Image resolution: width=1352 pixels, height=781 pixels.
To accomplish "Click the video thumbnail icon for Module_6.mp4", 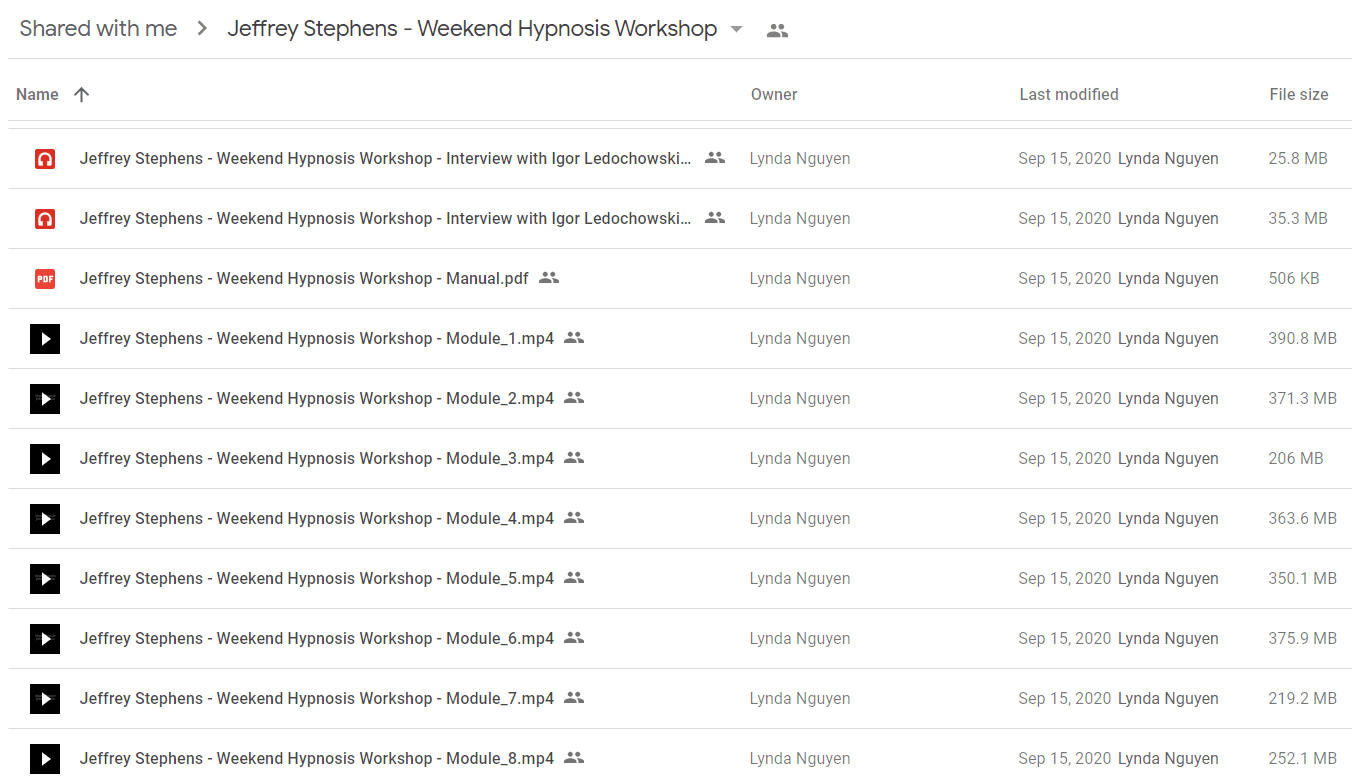I will click(45, 639).
